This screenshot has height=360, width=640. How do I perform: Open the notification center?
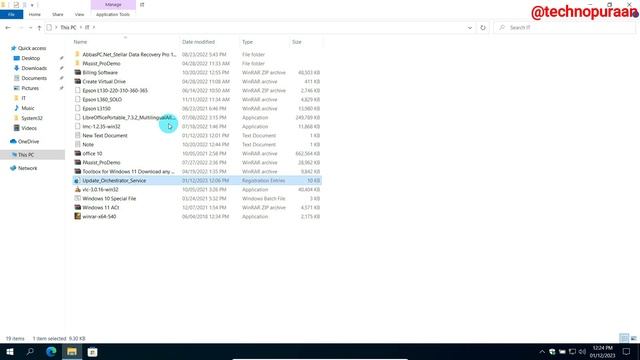click(x=627, y=352)
